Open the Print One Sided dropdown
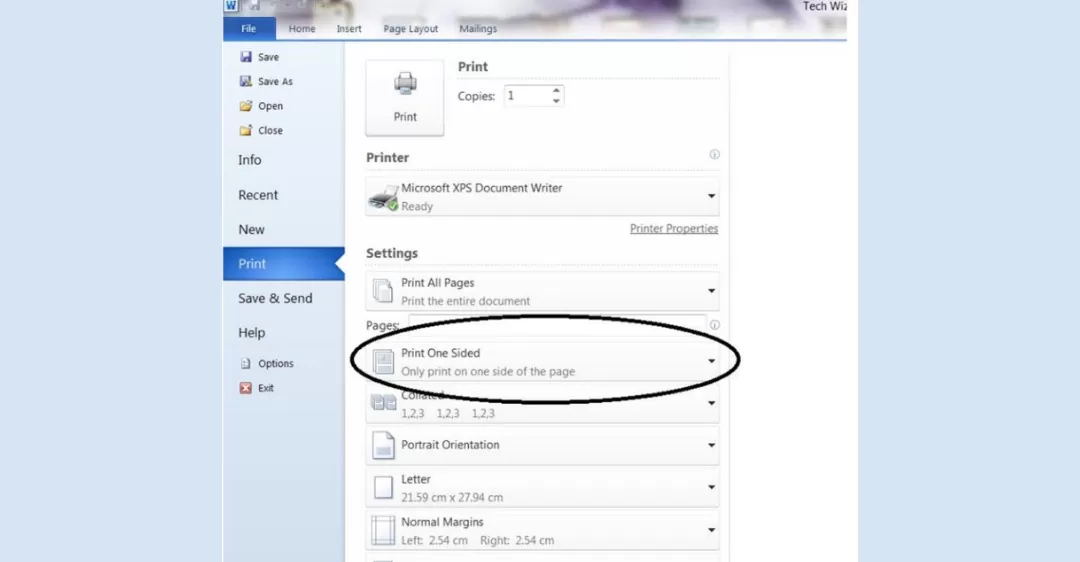Image resolution: width=1080 pixels, height=562 pixels. 711,361
